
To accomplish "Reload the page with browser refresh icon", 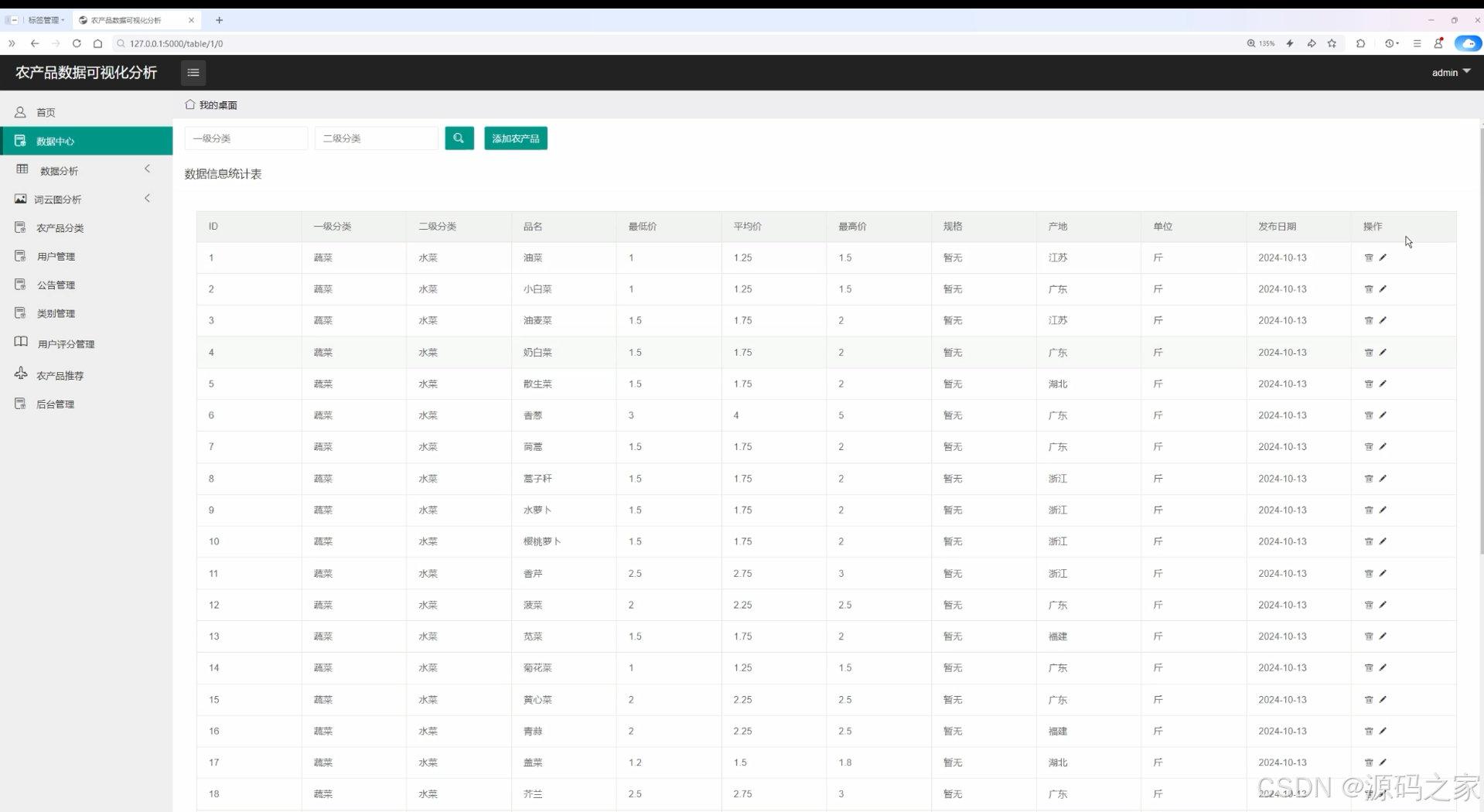I will [77, 43].
